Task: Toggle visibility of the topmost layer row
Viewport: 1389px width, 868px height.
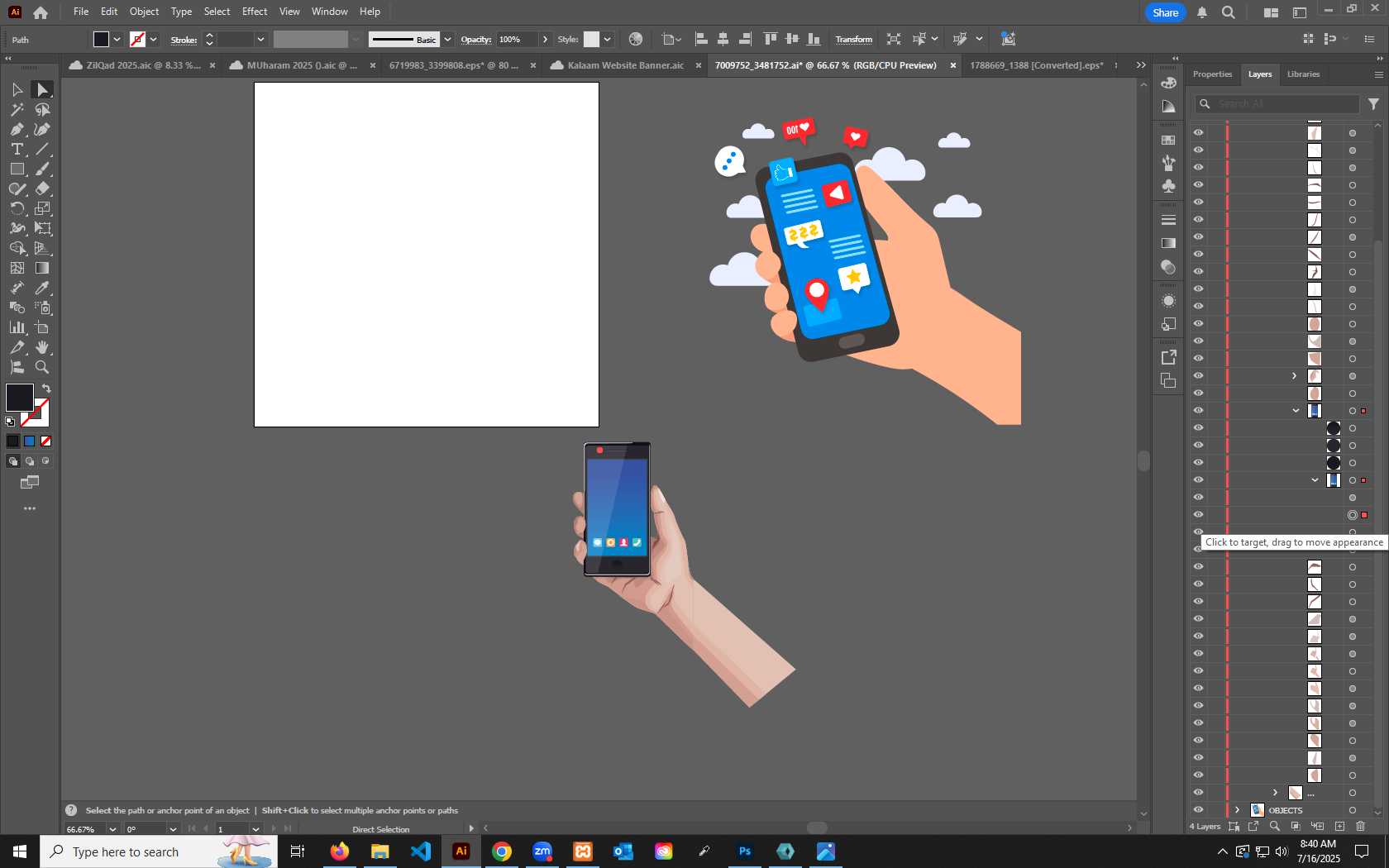Action: click(x=1198, y=132)
